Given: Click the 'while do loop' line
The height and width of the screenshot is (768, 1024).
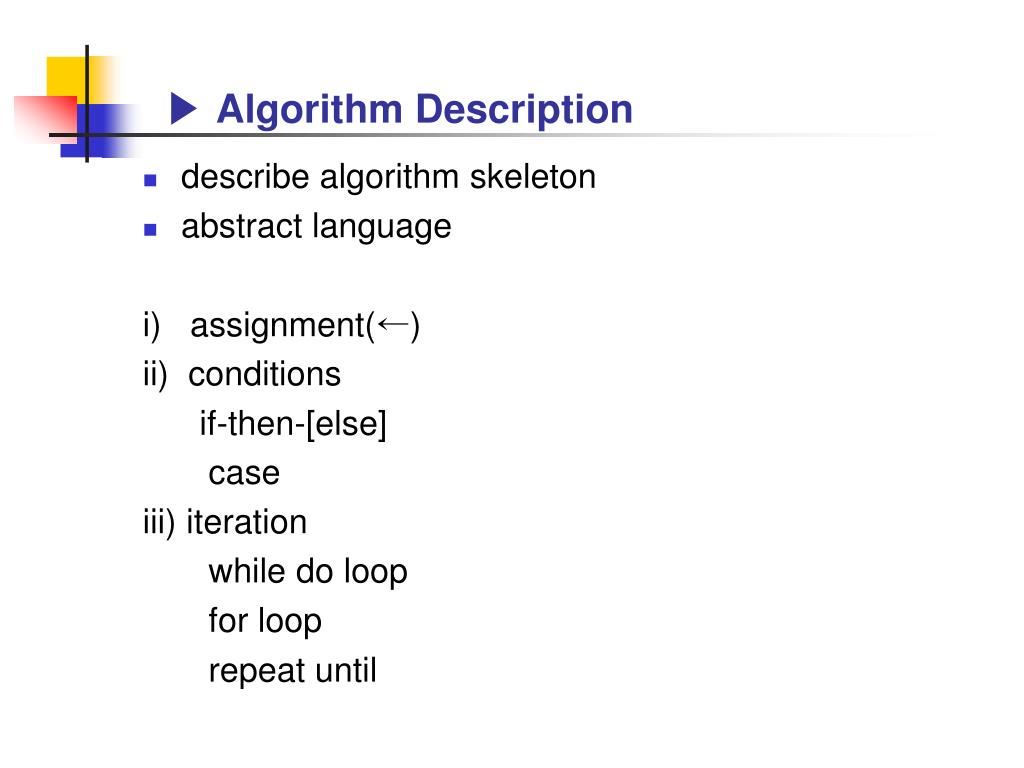Looking at the screenshot, I should coord(308,572).
